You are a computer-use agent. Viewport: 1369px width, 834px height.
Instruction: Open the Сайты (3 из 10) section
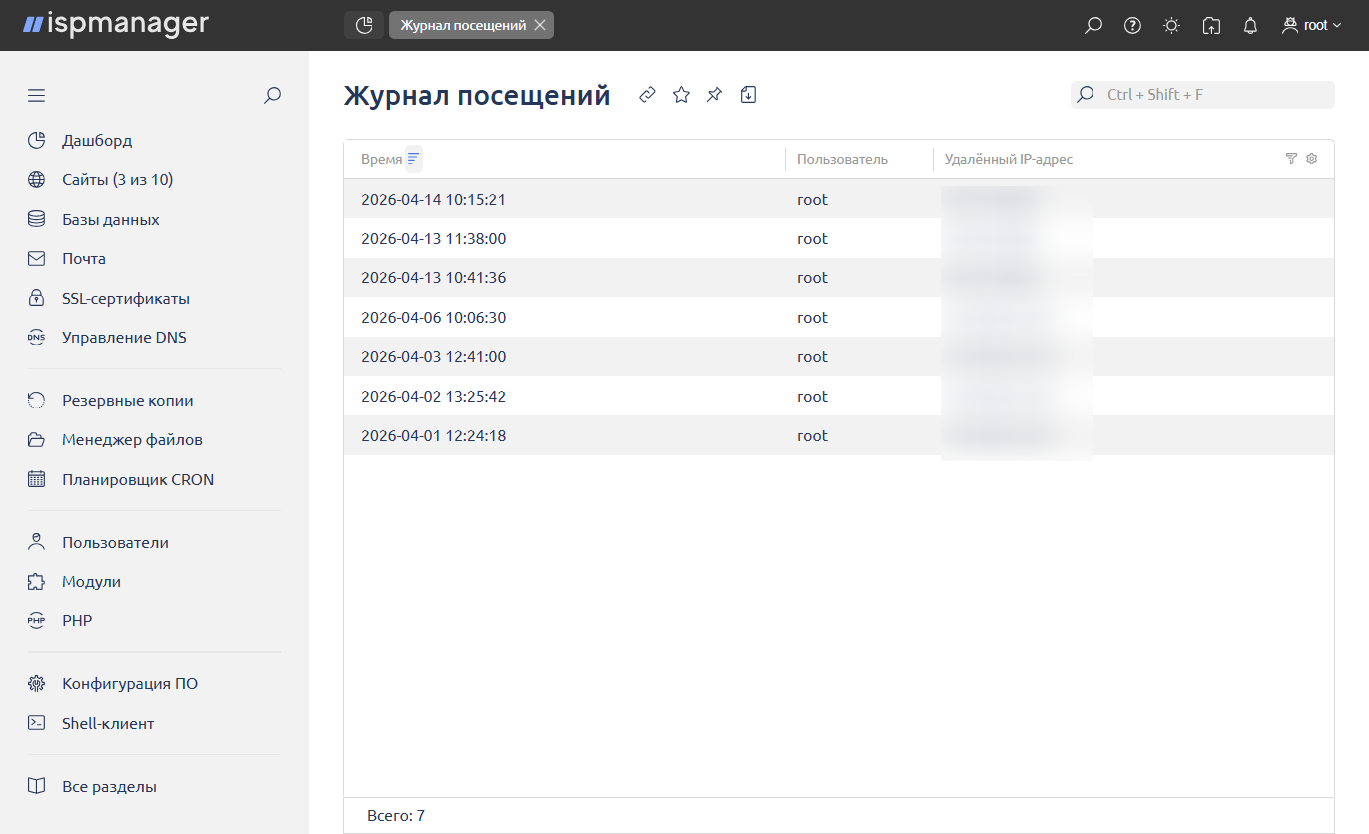(117, 180)
